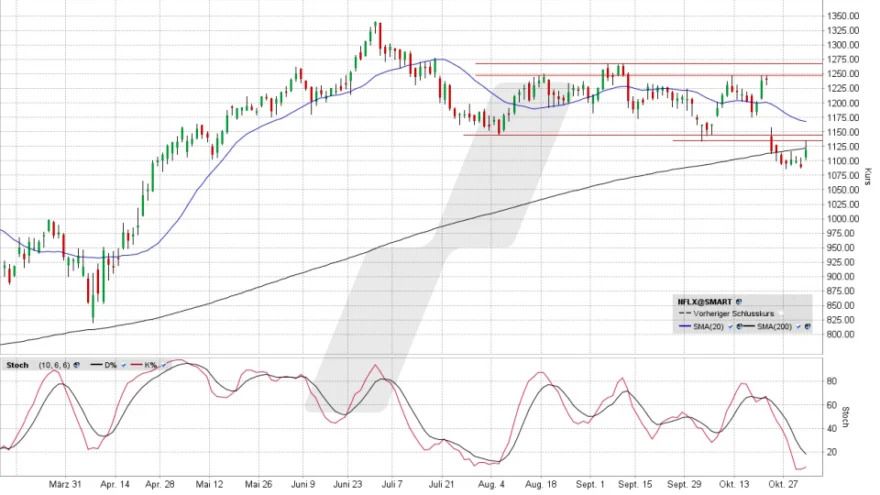Screen dimensions: 880x495
Task: Click the edit icon beside SMA(200)
Action: (x=807, y=327)
